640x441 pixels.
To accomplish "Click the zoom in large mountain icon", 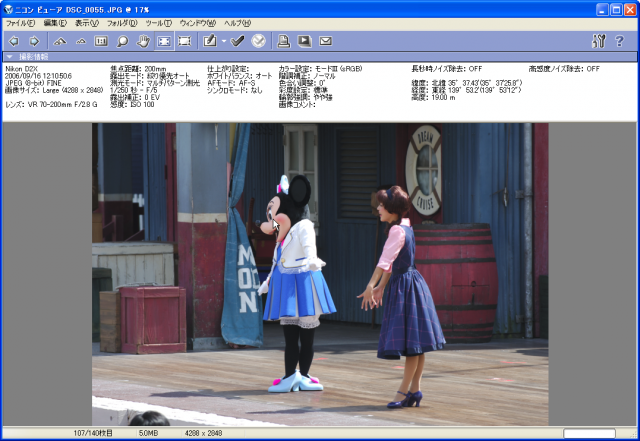I will 60,41.
